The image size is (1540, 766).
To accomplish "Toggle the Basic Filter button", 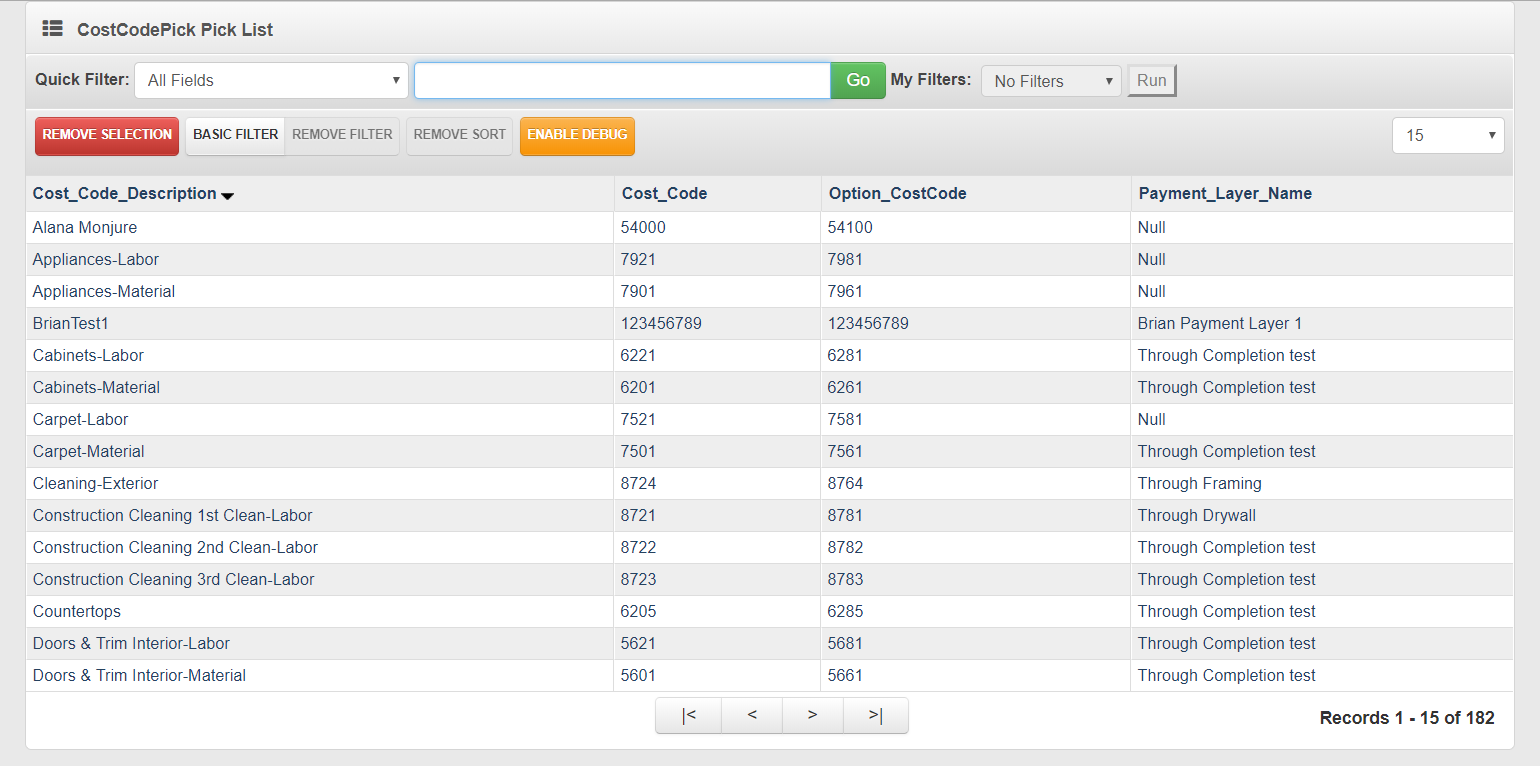I will 235,135.
